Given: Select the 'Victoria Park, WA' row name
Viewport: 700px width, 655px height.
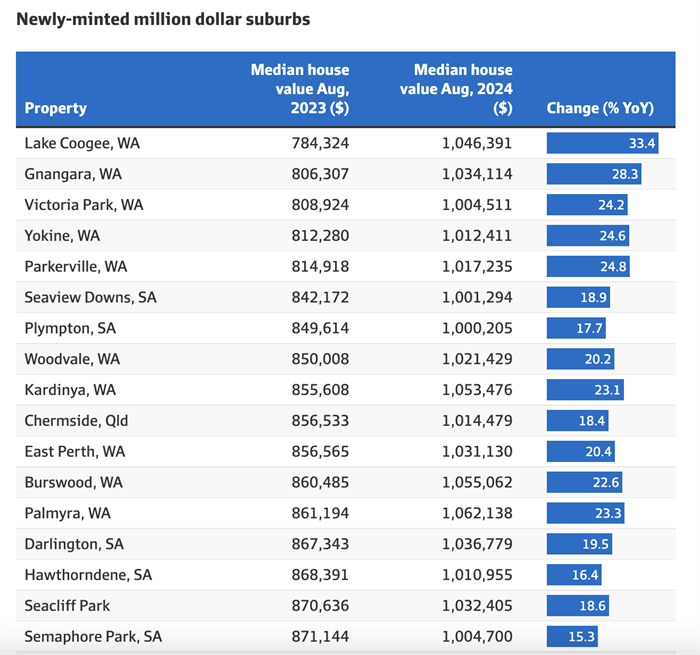Looking at the screenshot, I should click(x=84, y=205).
